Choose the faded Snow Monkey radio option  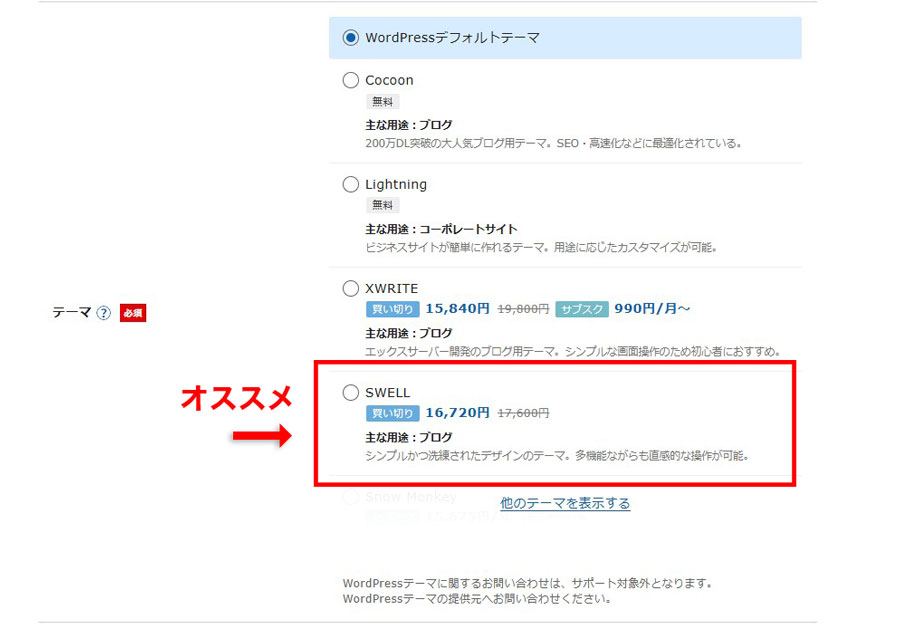(350, 497)
